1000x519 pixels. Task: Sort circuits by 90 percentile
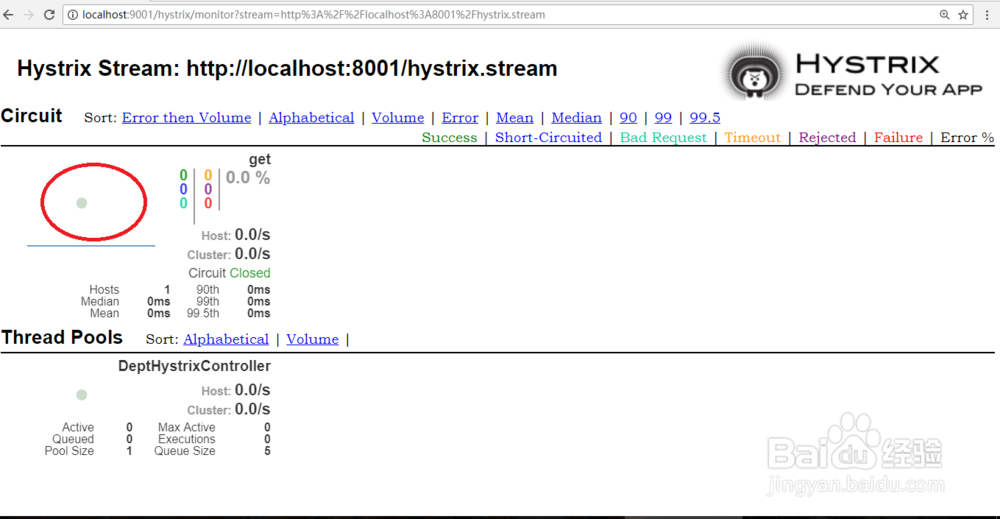coord(628,118)
